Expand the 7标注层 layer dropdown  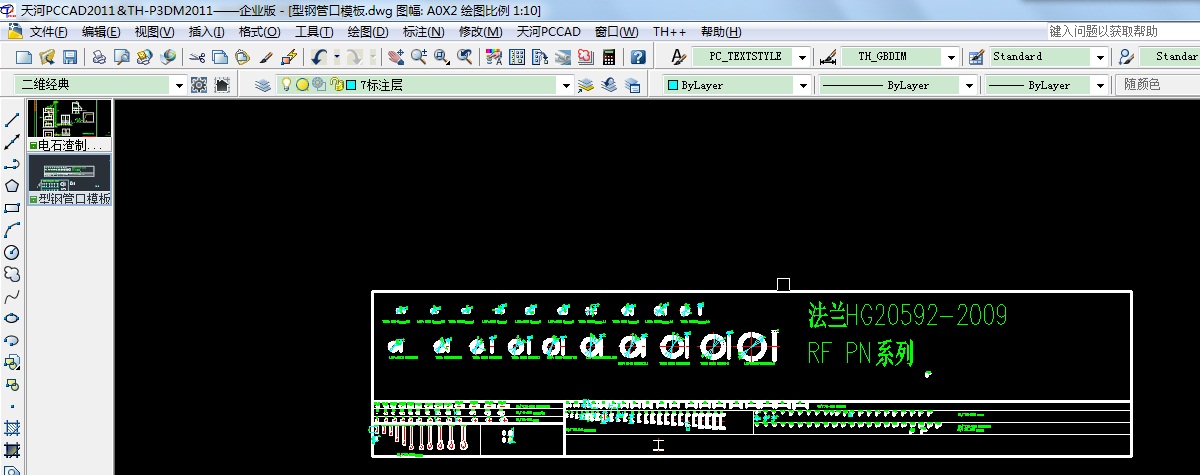(567, 86)
